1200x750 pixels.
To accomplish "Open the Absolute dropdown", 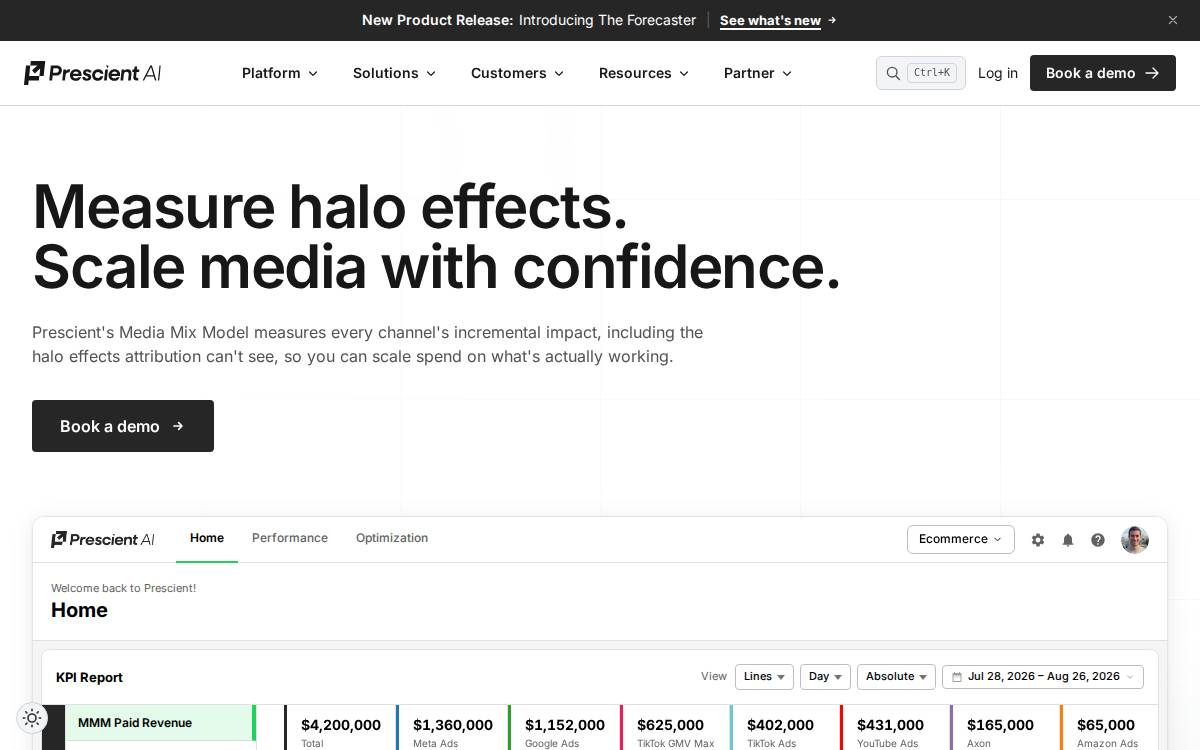I will coord(896,677).
